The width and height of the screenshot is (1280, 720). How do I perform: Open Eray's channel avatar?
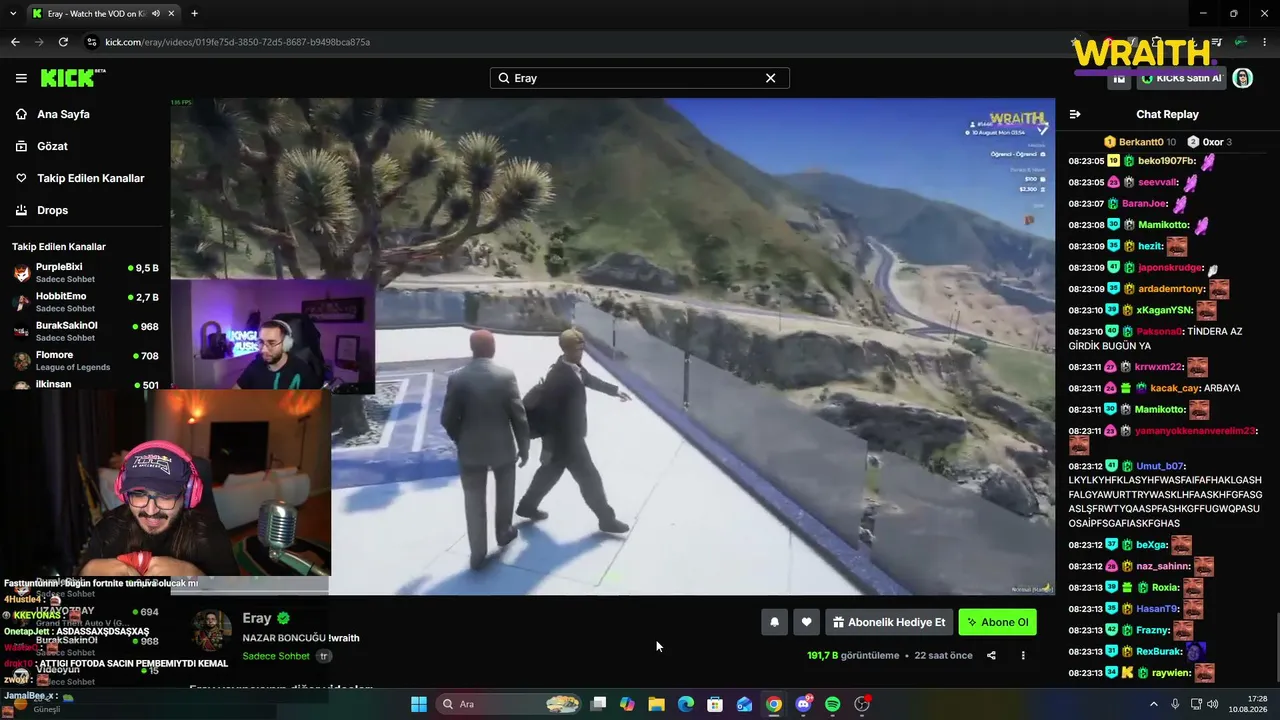point(211,630)
